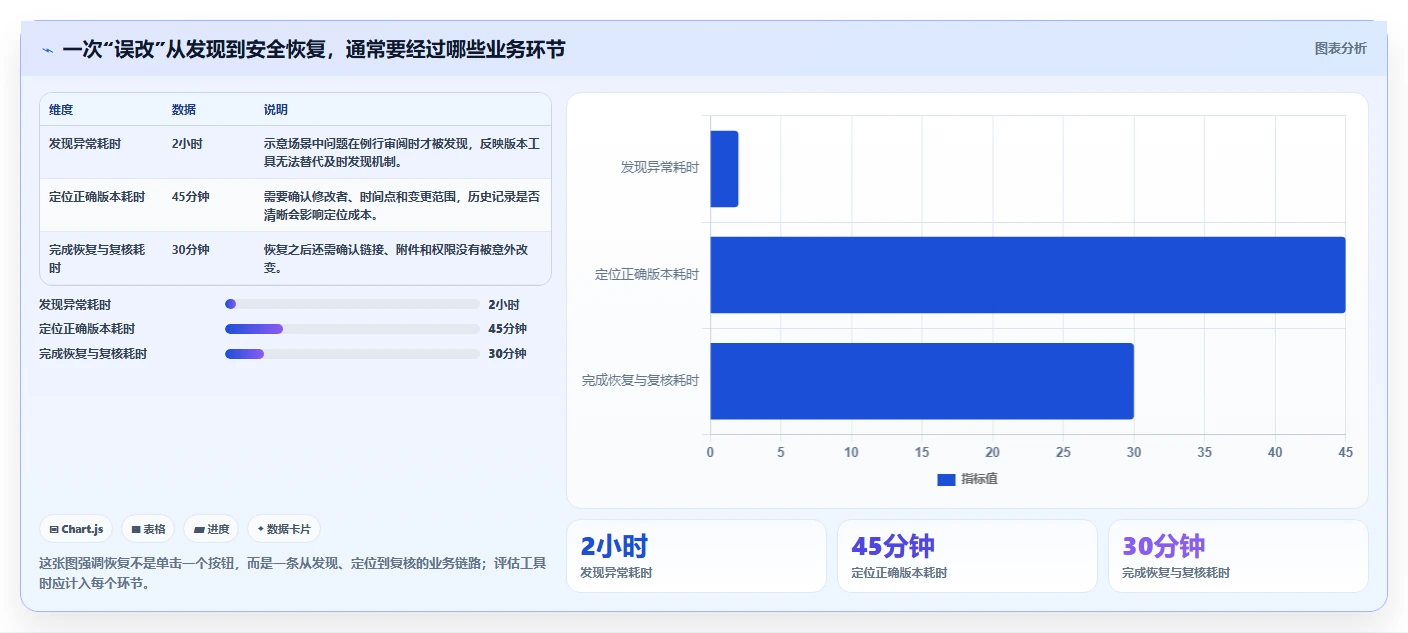
Task: Click the 定位正确版本耗时 chart bar
Action: [1028, 275]
